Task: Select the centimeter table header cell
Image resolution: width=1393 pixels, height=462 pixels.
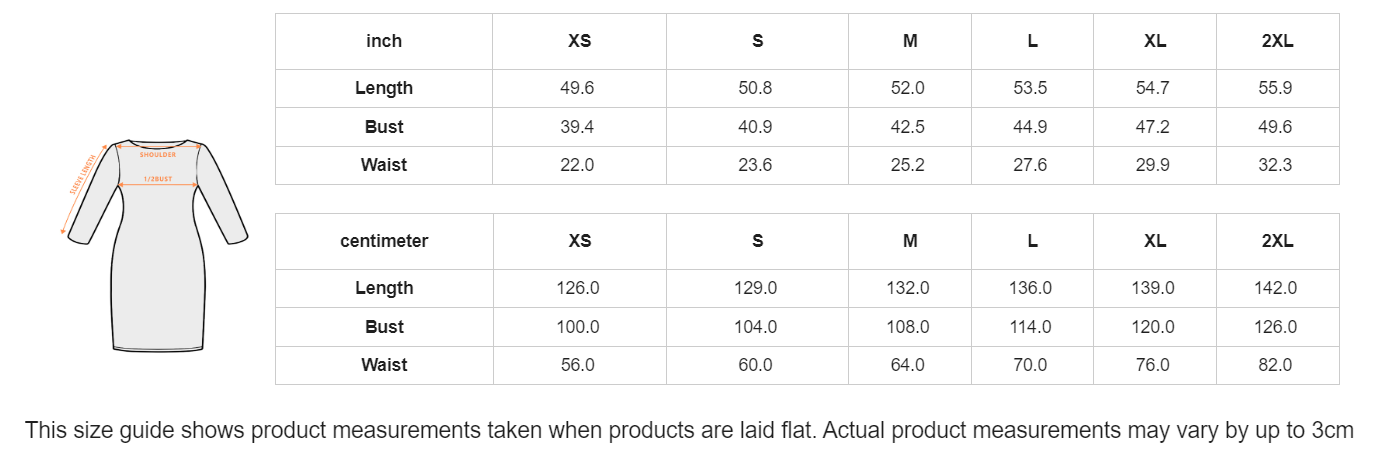Action: point(384,241)
